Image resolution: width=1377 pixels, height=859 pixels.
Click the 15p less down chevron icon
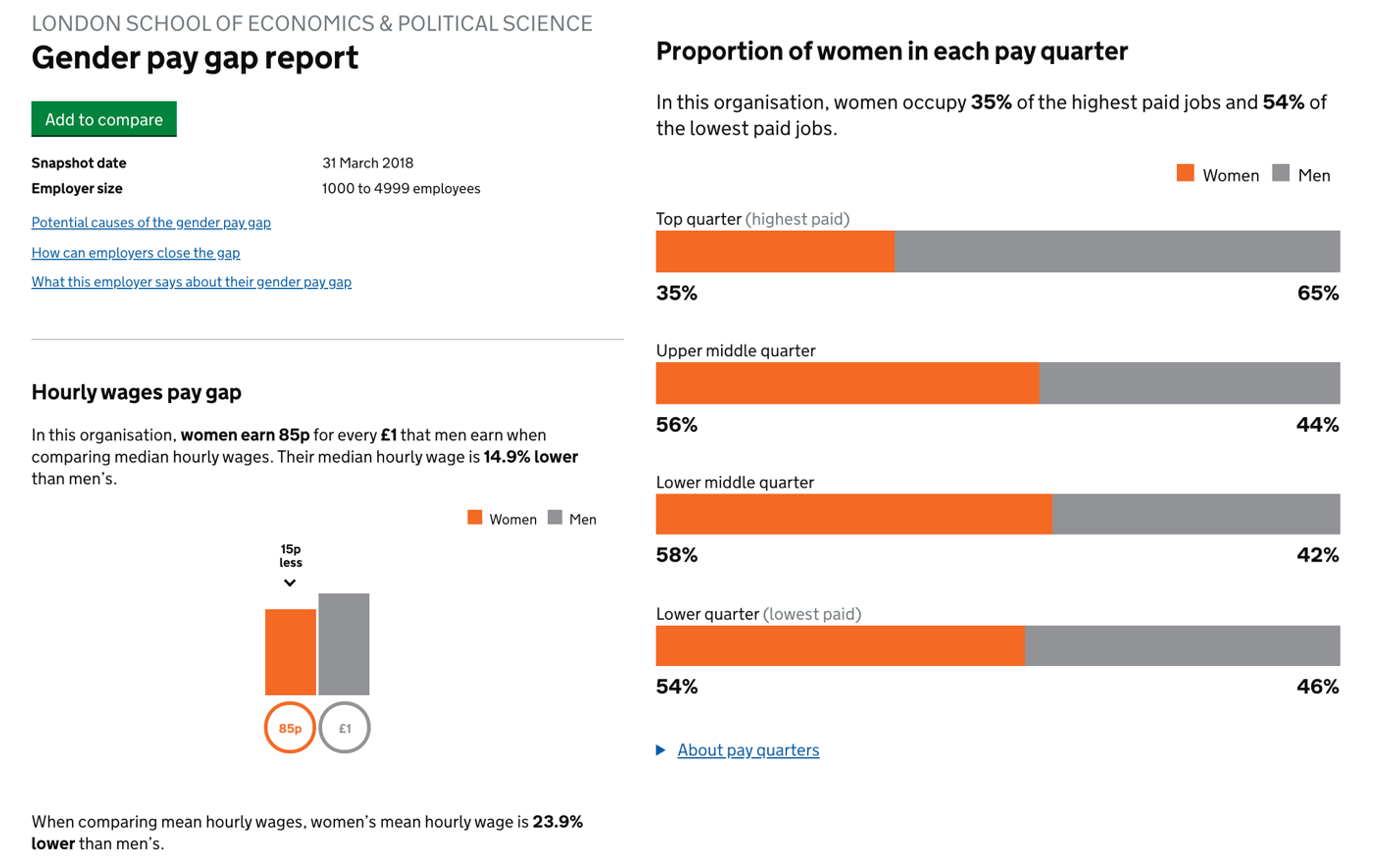tap(290, 583)
